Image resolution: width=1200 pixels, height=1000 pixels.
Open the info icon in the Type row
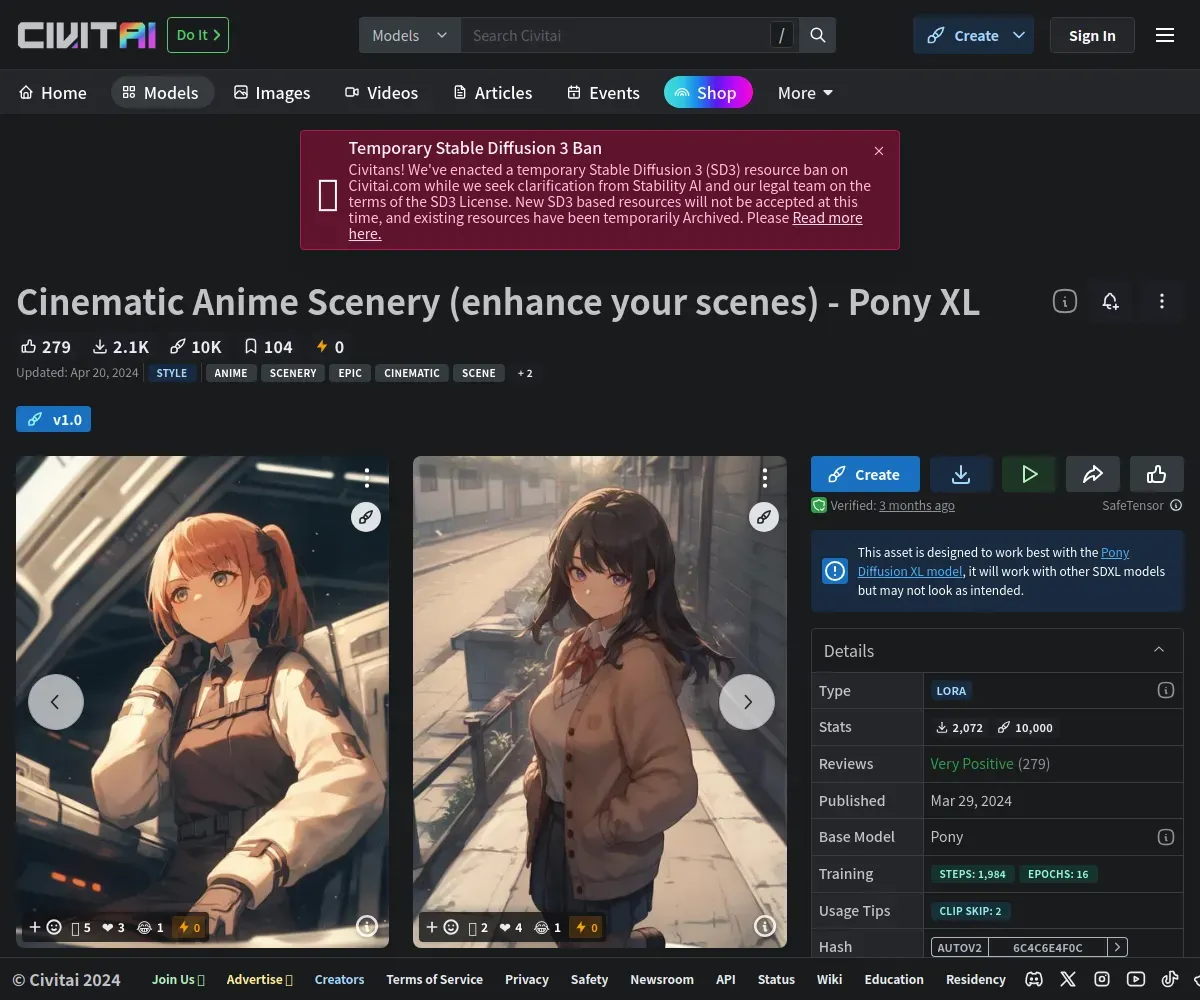(1165, 690)
